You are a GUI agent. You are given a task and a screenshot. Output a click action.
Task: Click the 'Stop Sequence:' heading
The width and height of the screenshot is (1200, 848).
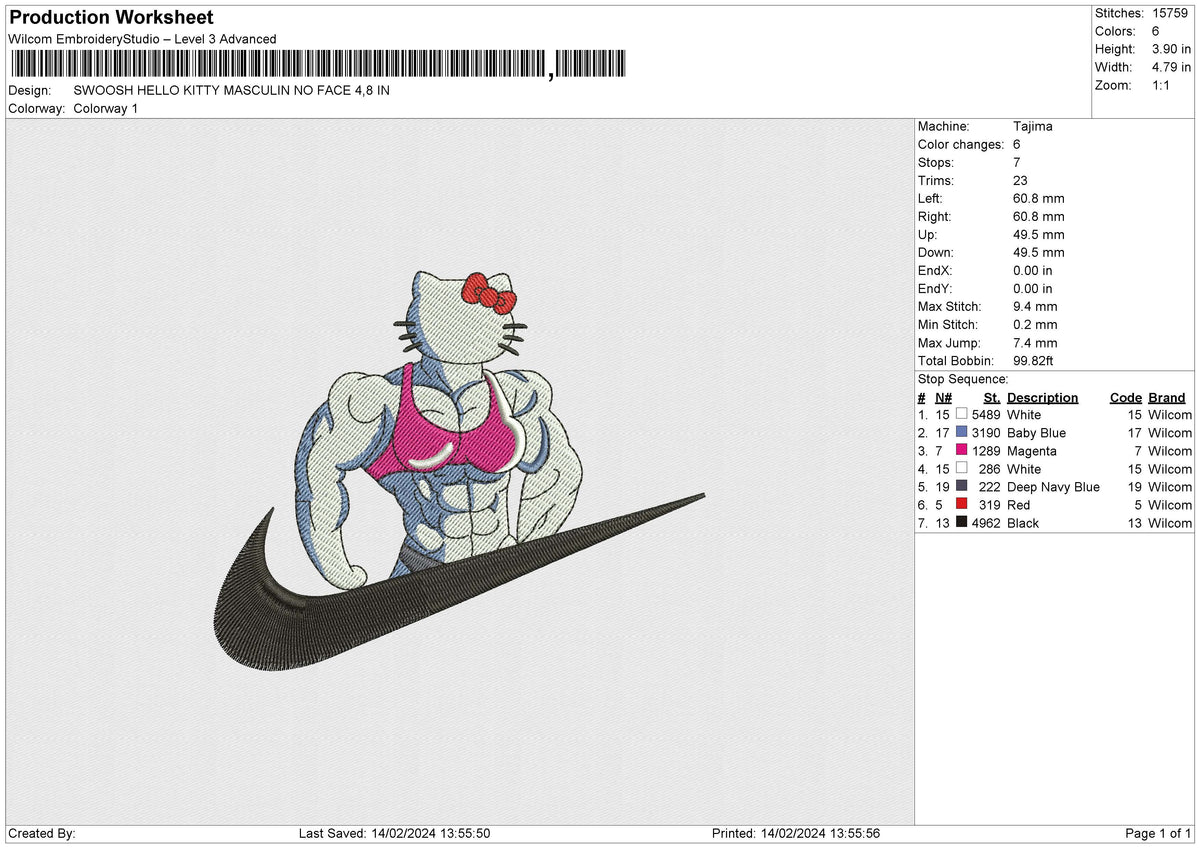point(963,379)
